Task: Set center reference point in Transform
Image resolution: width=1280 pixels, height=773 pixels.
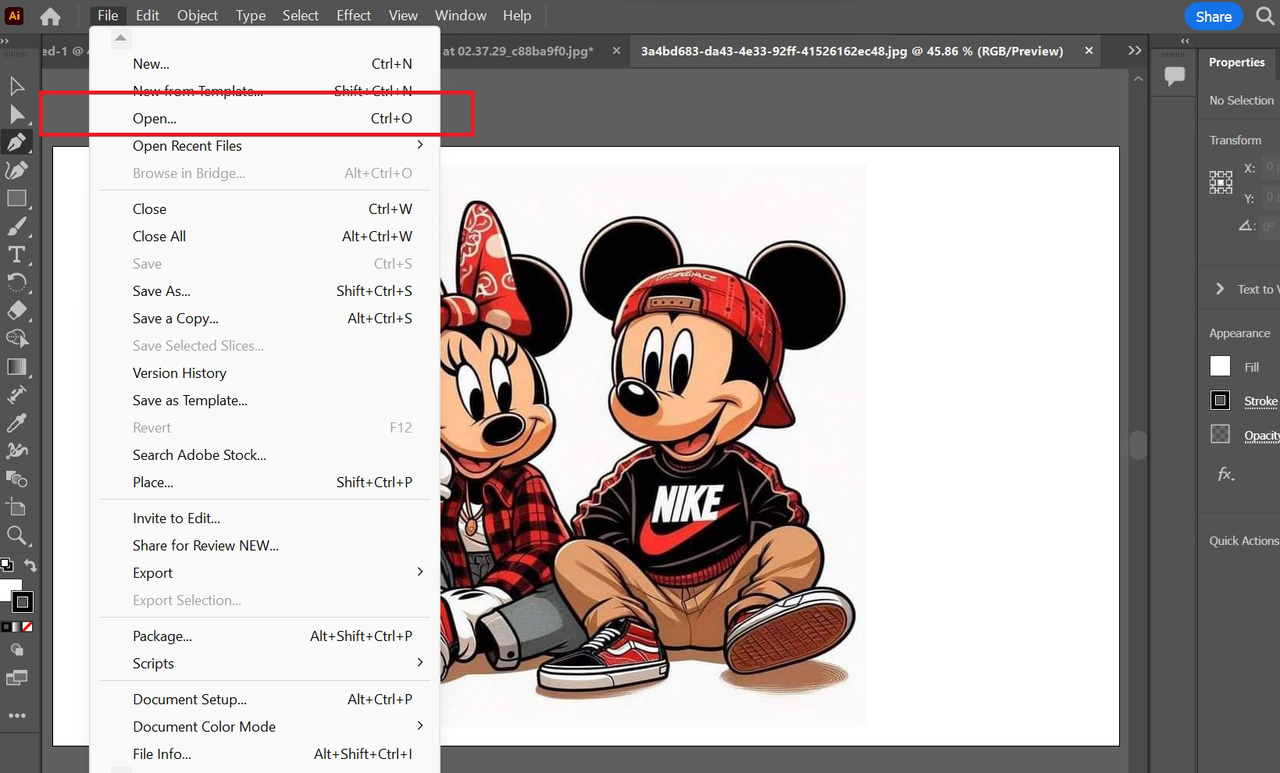Action: 1220,182
